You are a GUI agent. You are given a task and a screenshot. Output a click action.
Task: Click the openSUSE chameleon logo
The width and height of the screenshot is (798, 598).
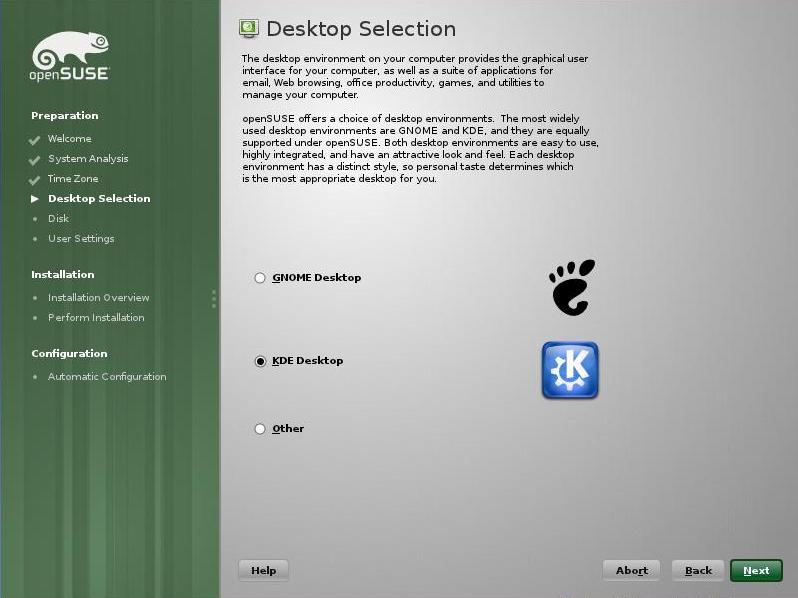coord(70,56)
